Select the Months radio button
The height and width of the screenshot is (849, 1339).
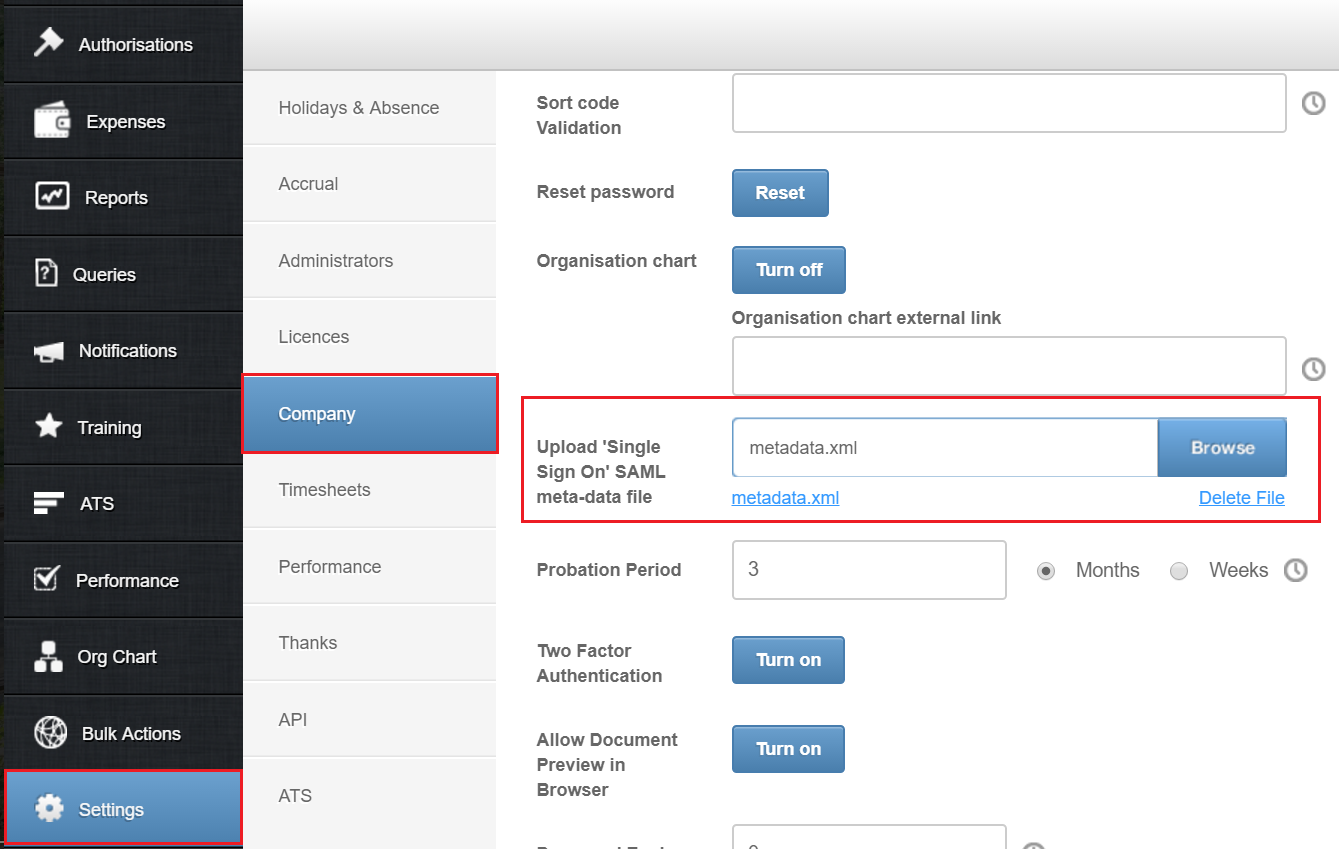coord(1046,571)
